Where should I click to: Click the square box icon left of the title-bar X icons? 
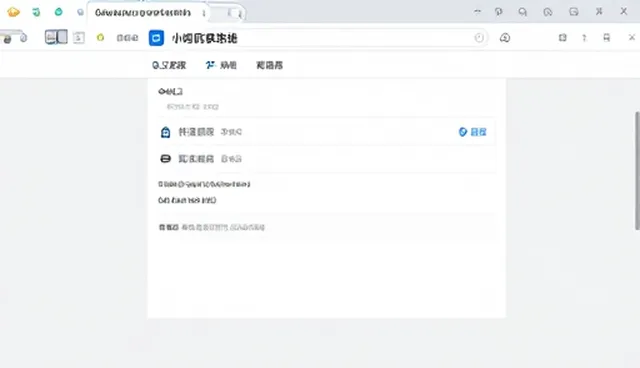(574, 11)
